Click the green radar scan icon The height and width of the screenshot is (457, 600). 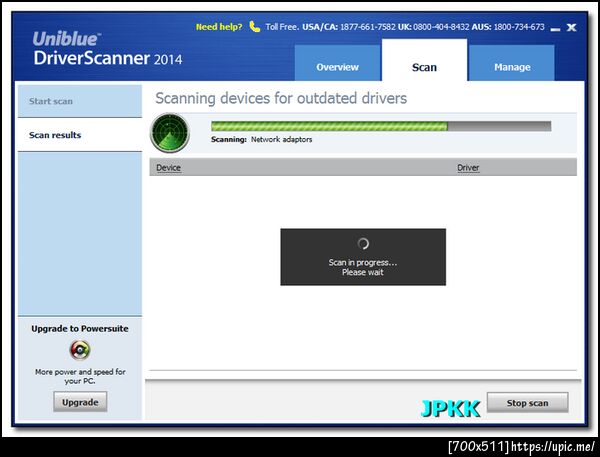pos(170,132)
